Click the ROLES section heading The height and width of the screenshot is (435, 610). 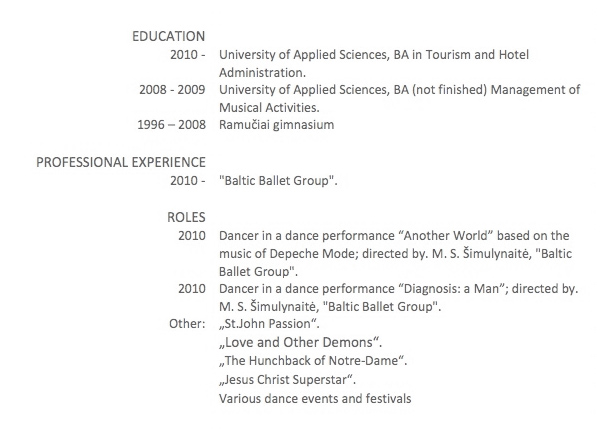(186, 217)
